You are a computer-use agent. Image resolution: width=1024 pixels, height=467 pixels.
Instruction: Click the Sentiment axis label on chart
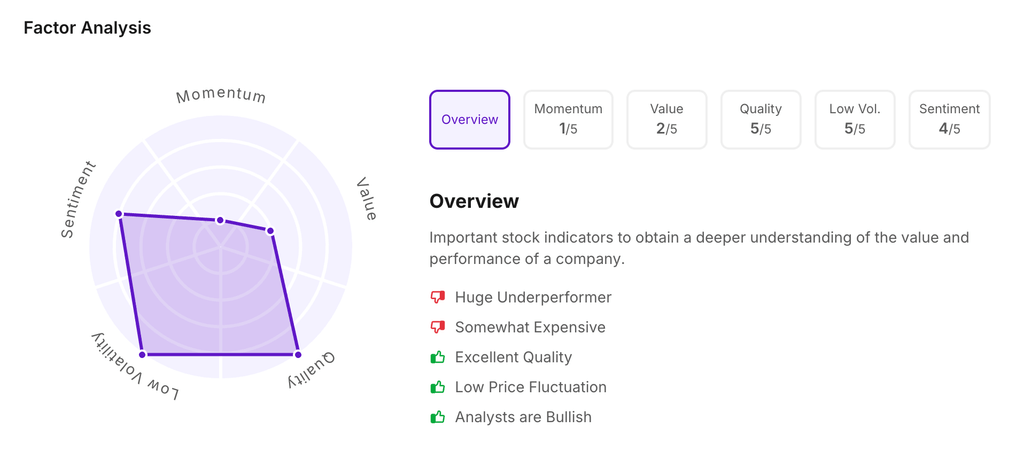pos(78,200)
